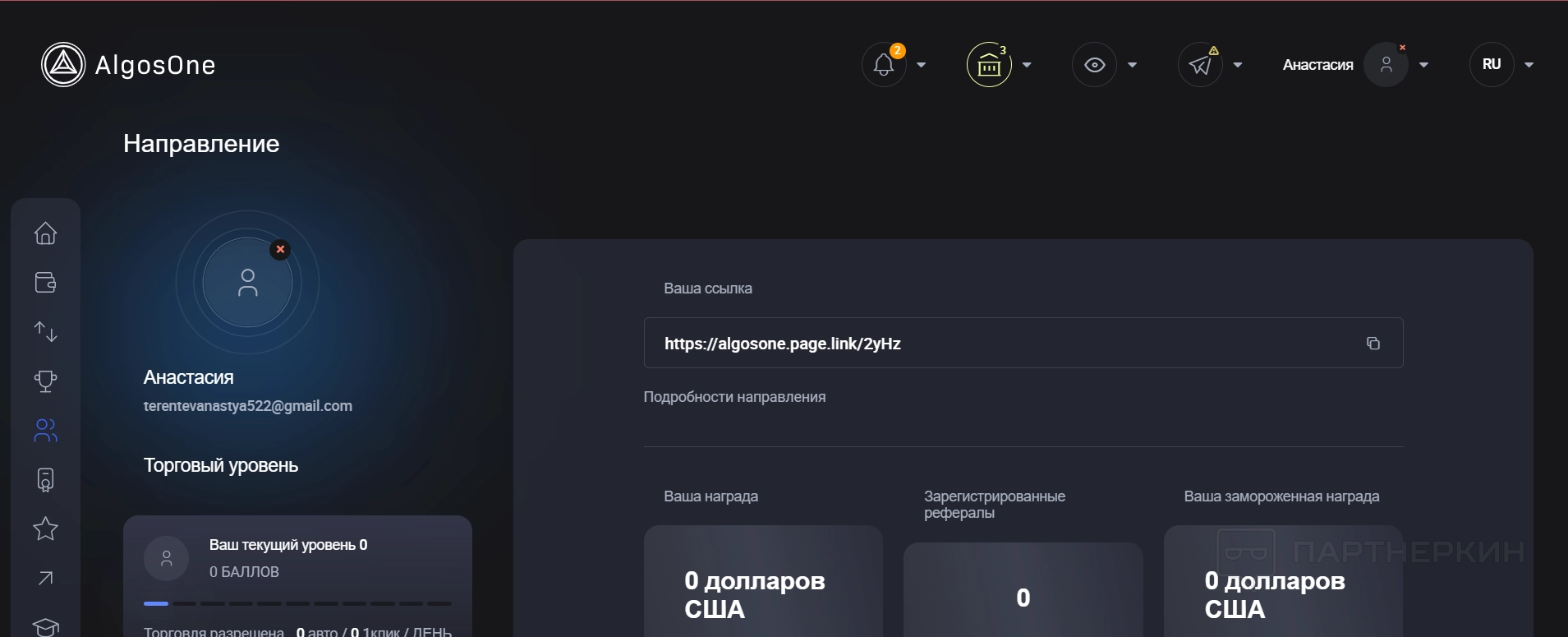1568x637 pixels.
Task: Click the red X badge on avatar
Action: (x=280, y=249)
